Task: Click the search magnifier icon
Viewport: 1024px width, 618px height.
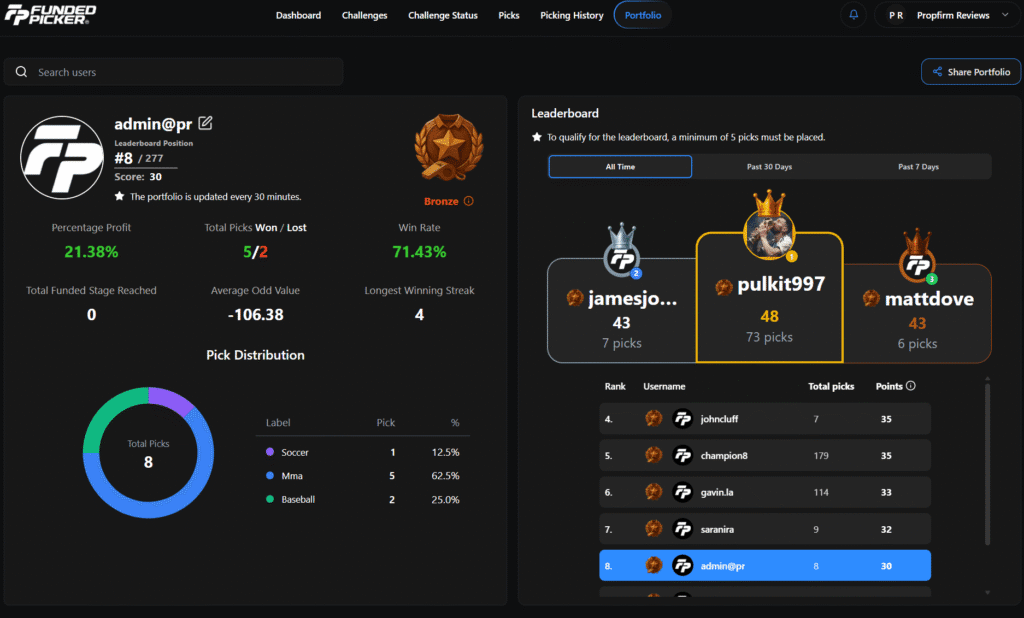Action: click(x=22, y=72)
